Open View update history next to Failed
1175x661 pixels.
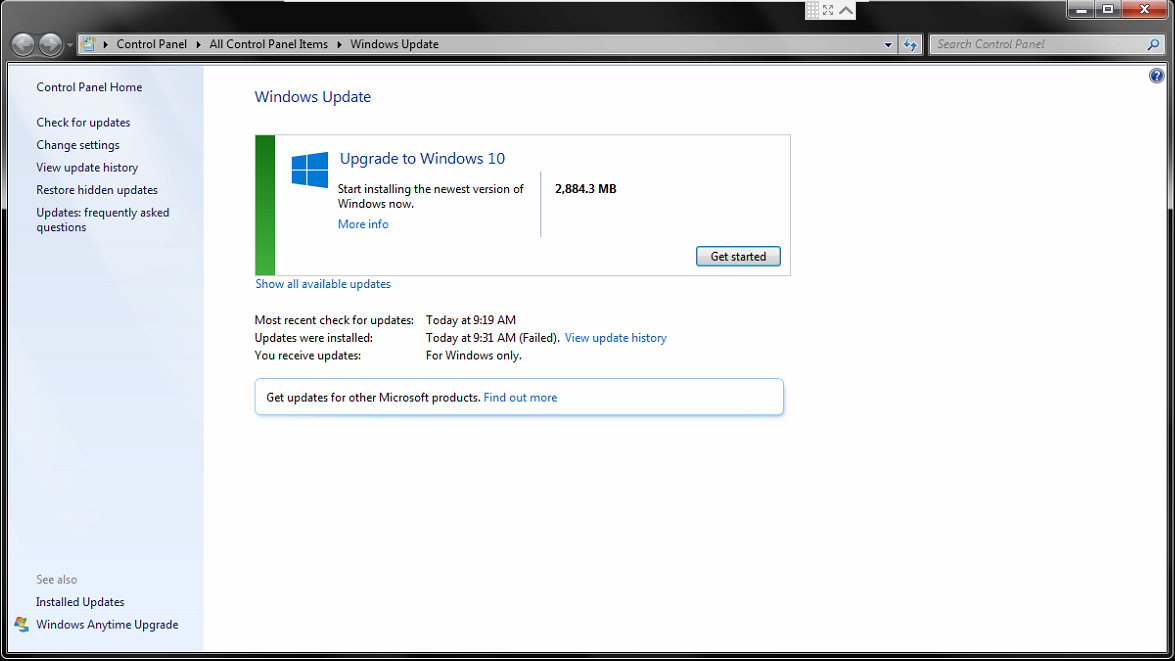tap(615, 338)
